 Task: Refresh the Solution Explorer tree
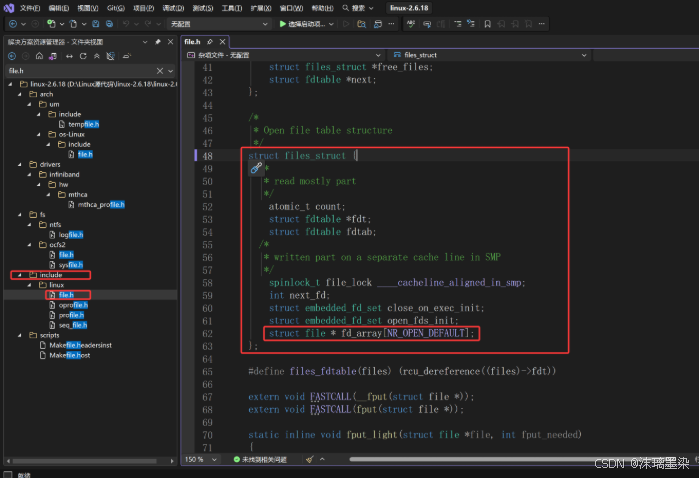coord(83,56)
